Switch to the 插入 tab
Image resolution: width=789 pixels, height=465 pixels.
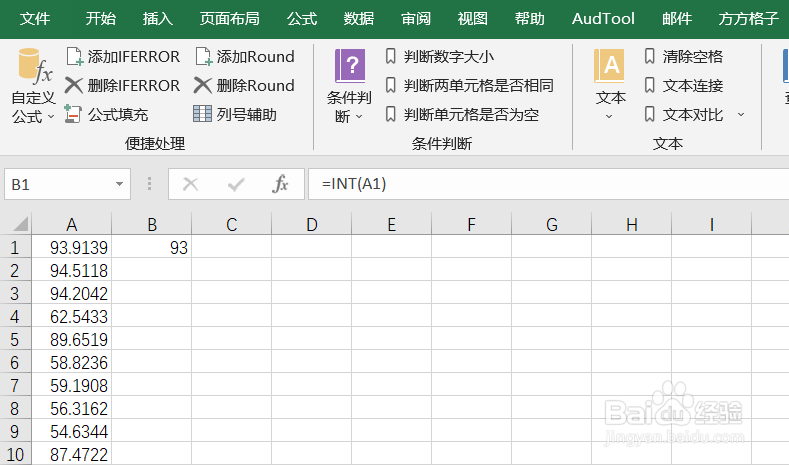click(x=157, y=19)
